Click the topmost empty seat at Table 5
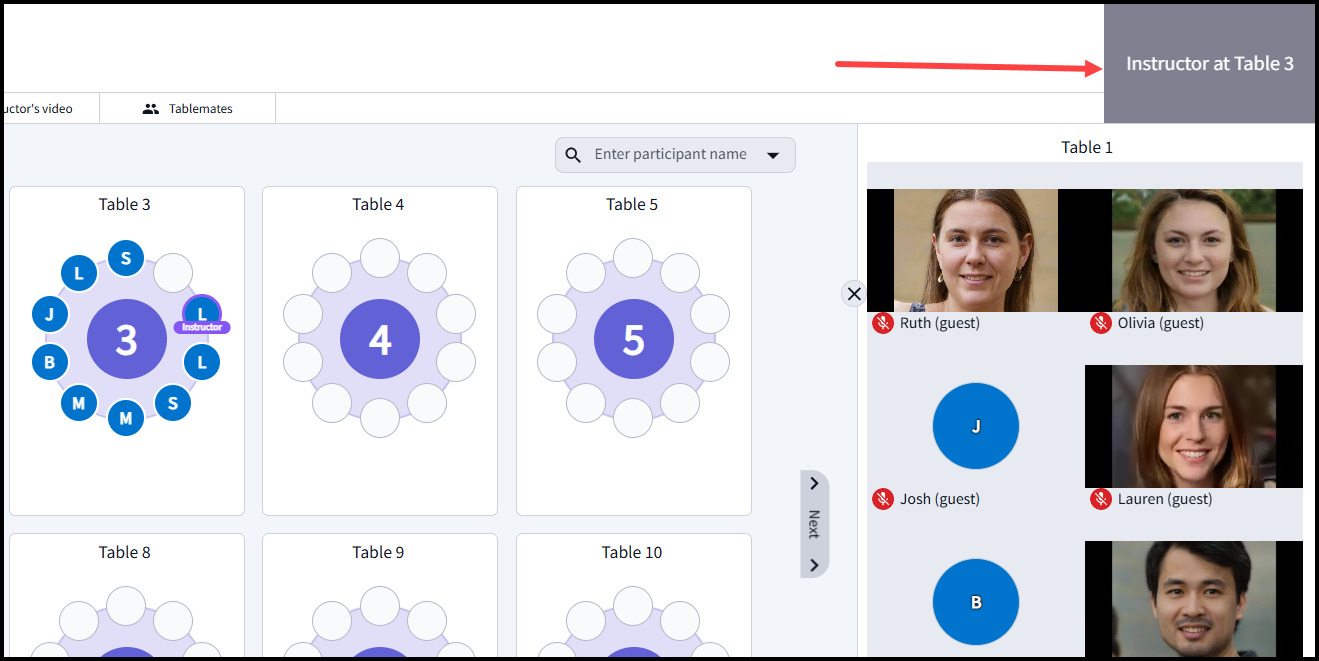The image size is (1319, 661). click(x=633, y=258)
